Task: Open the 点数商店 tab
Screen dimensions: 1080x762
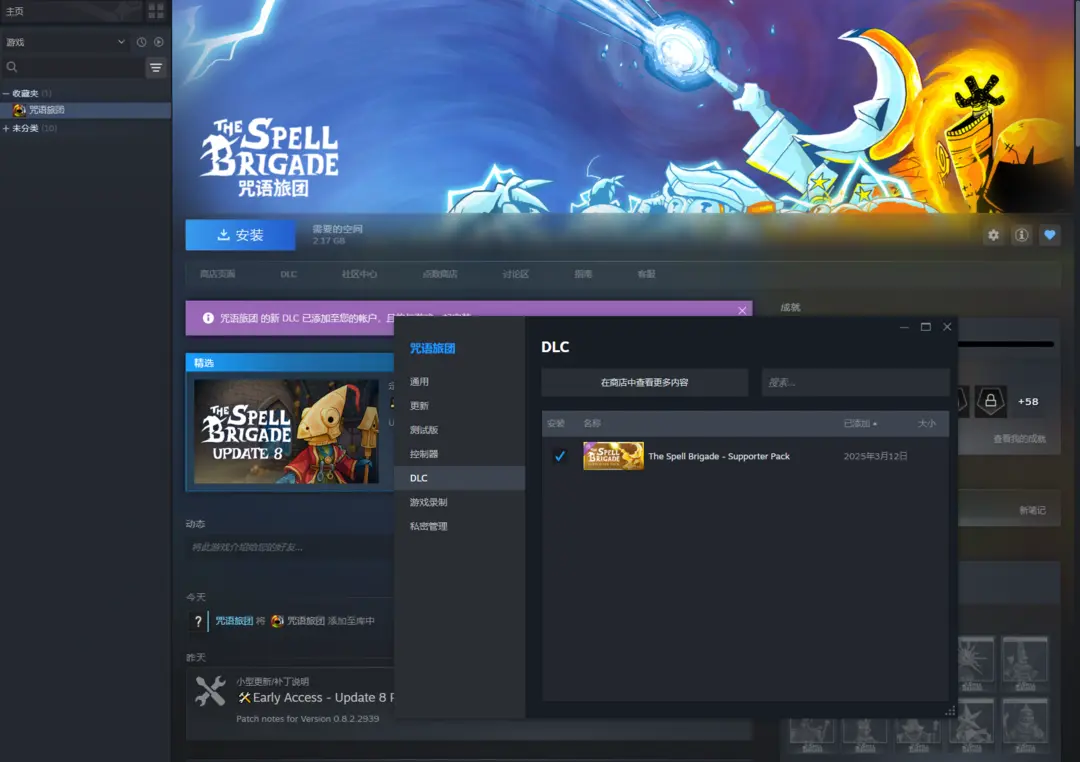Action: pyautogui.click(x=440, y=274)
